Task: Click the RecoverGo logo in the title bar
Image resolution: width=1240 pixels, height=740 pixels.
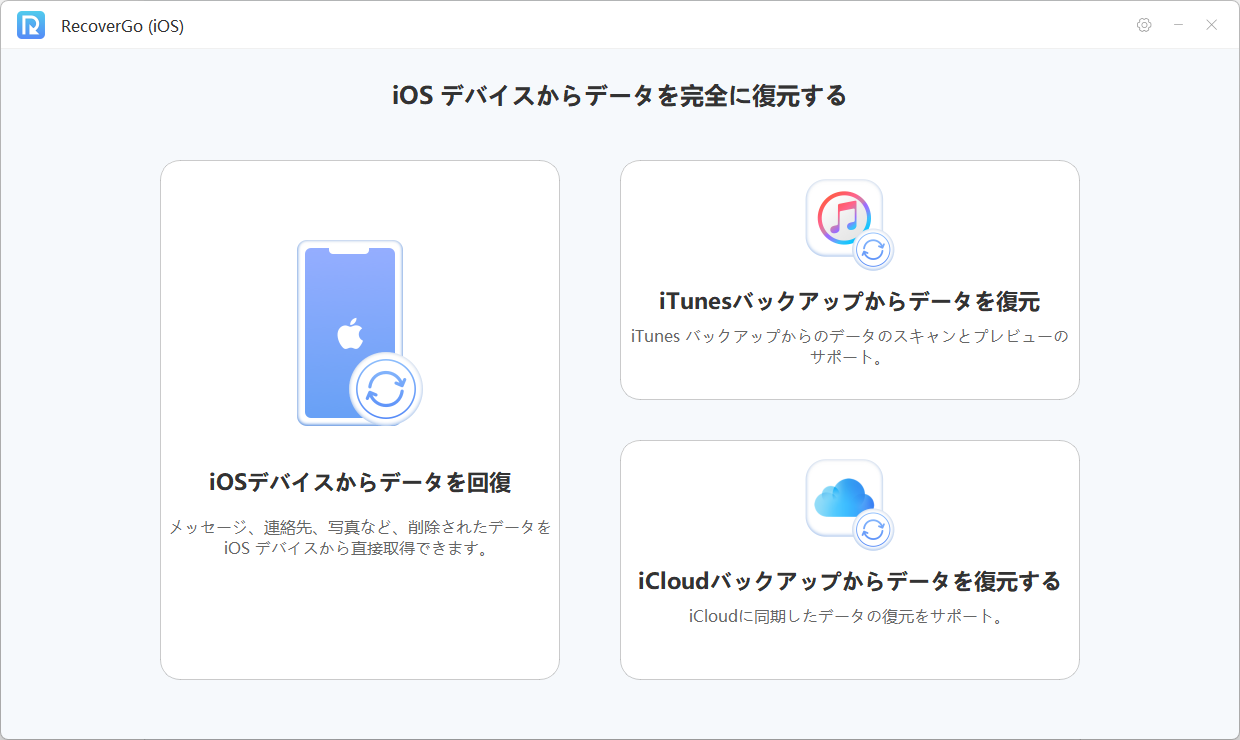Action: pos(30,24)
